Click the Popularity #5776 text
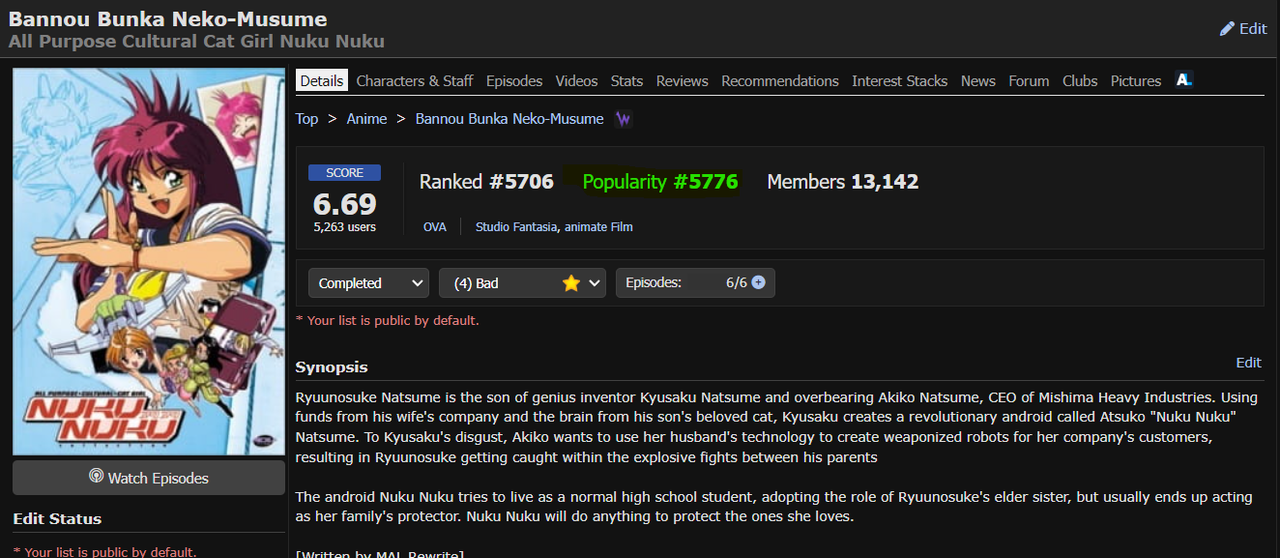Image resolution: width=1280 pixels, height=558 pixels. point(660,182)
